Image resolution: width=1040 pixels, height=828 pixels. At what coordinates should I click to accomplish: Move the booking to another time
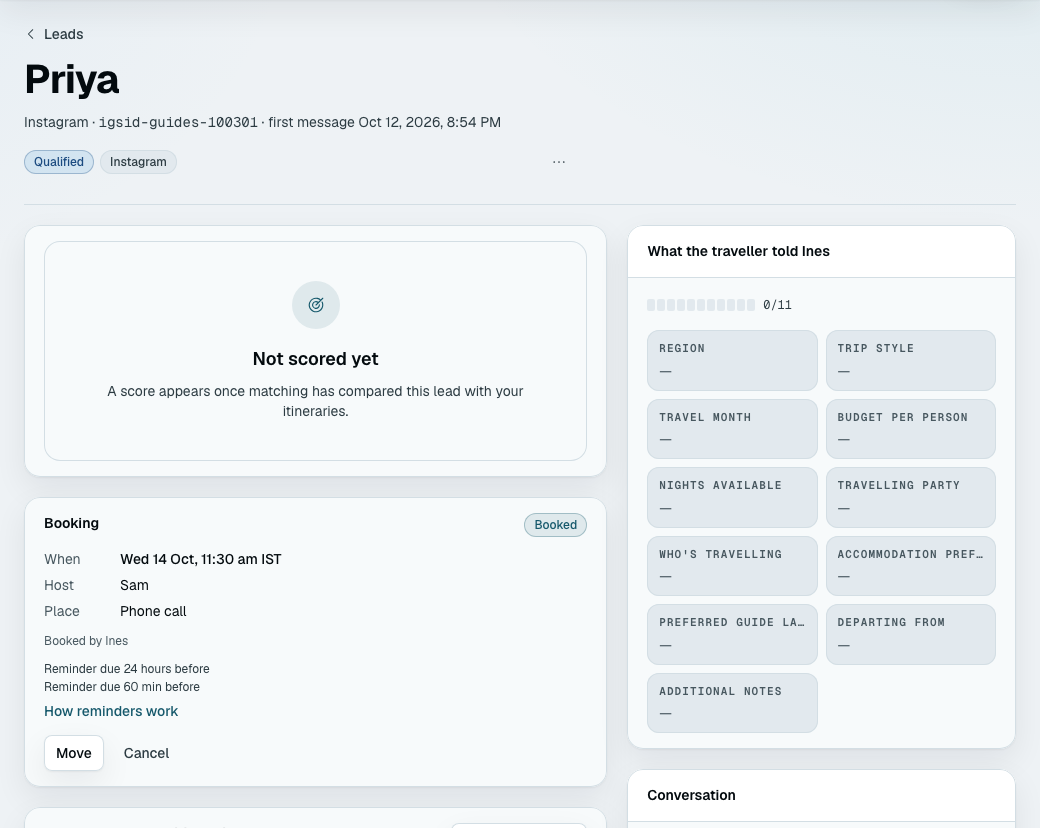click(74, 753)
